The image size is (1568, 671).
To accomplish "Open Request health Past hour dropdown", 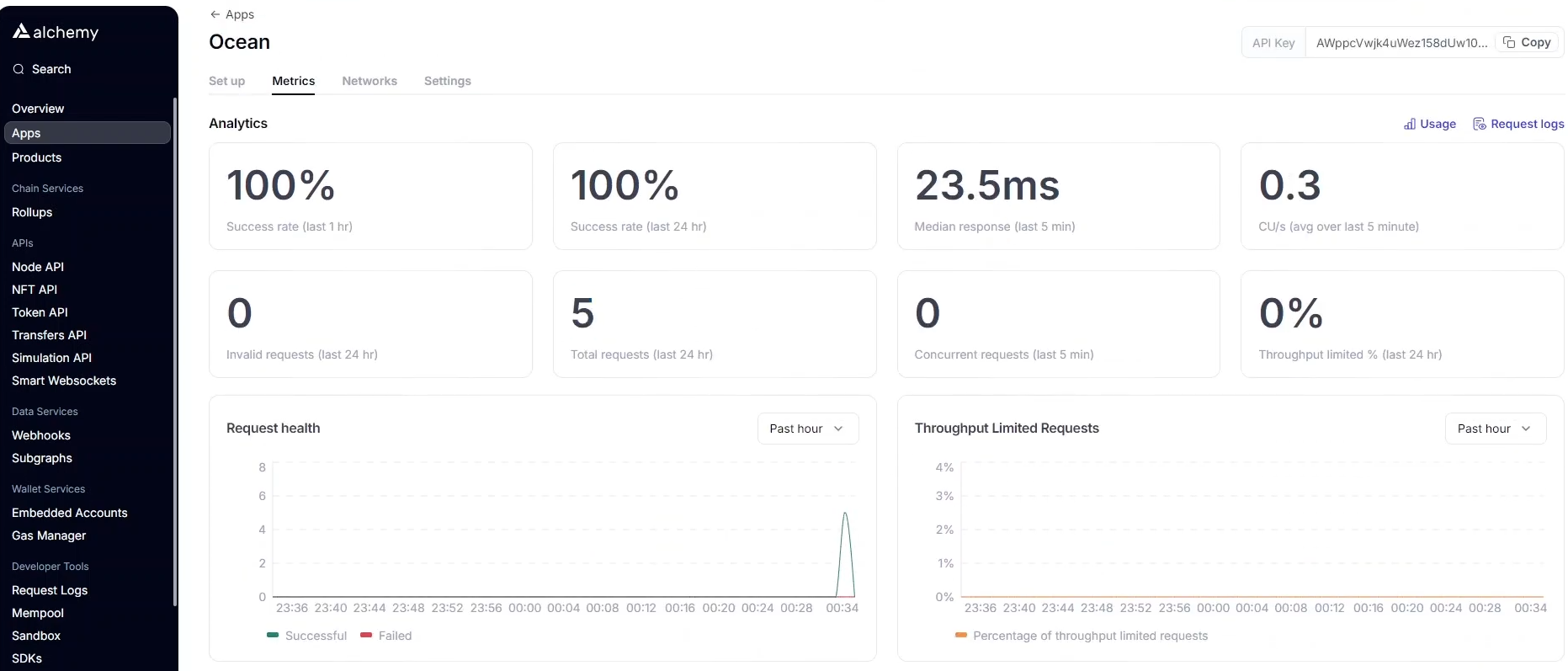I will tap(807, 429).
